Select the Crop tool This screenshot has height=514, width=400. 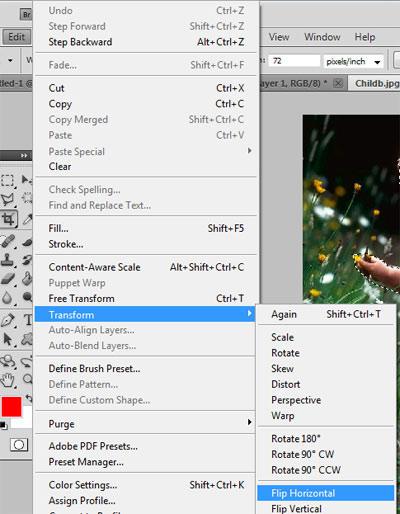[x=8, y=219]
